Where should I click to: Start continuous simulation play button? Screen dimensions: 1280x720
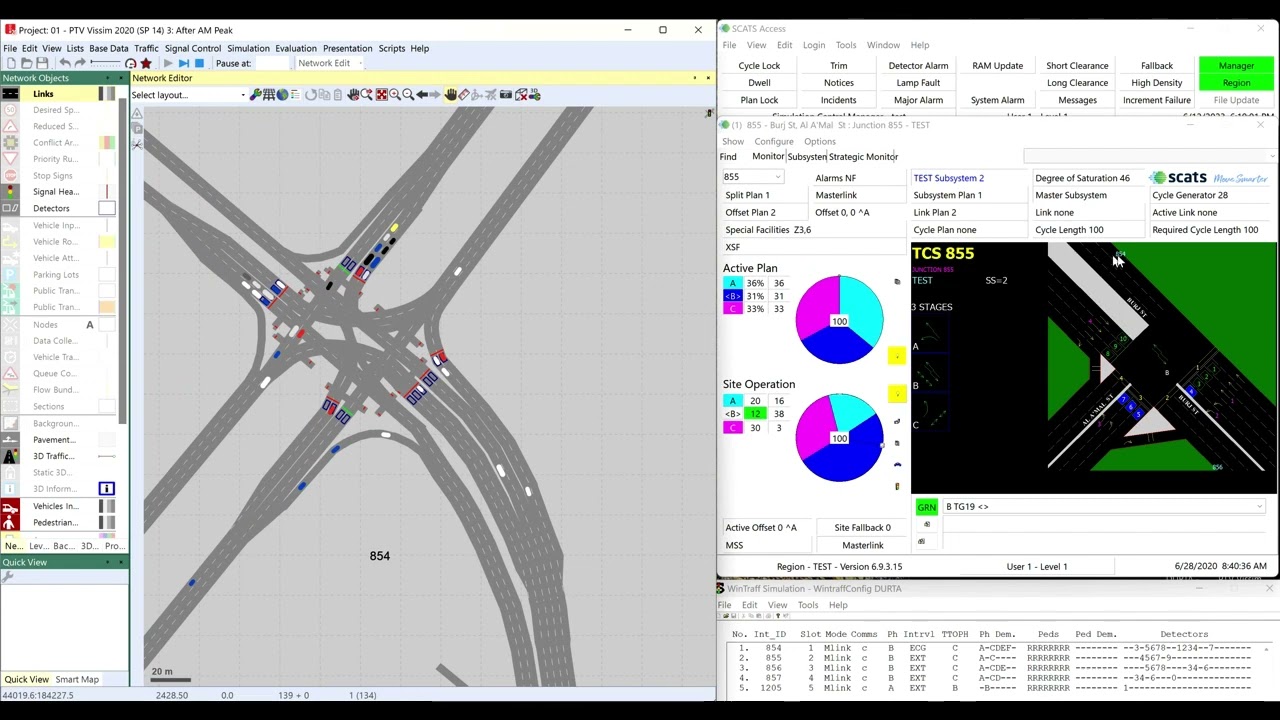(168, 63)
